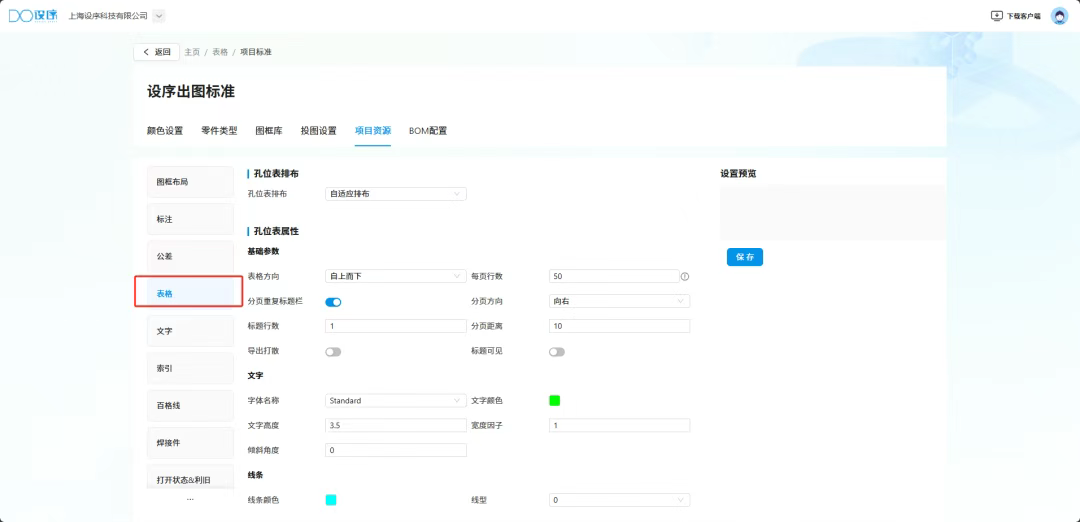This screenshot has width=1080, height=522.
Task: Switch to the BOM配置 tab
Action: coord(428,131)
